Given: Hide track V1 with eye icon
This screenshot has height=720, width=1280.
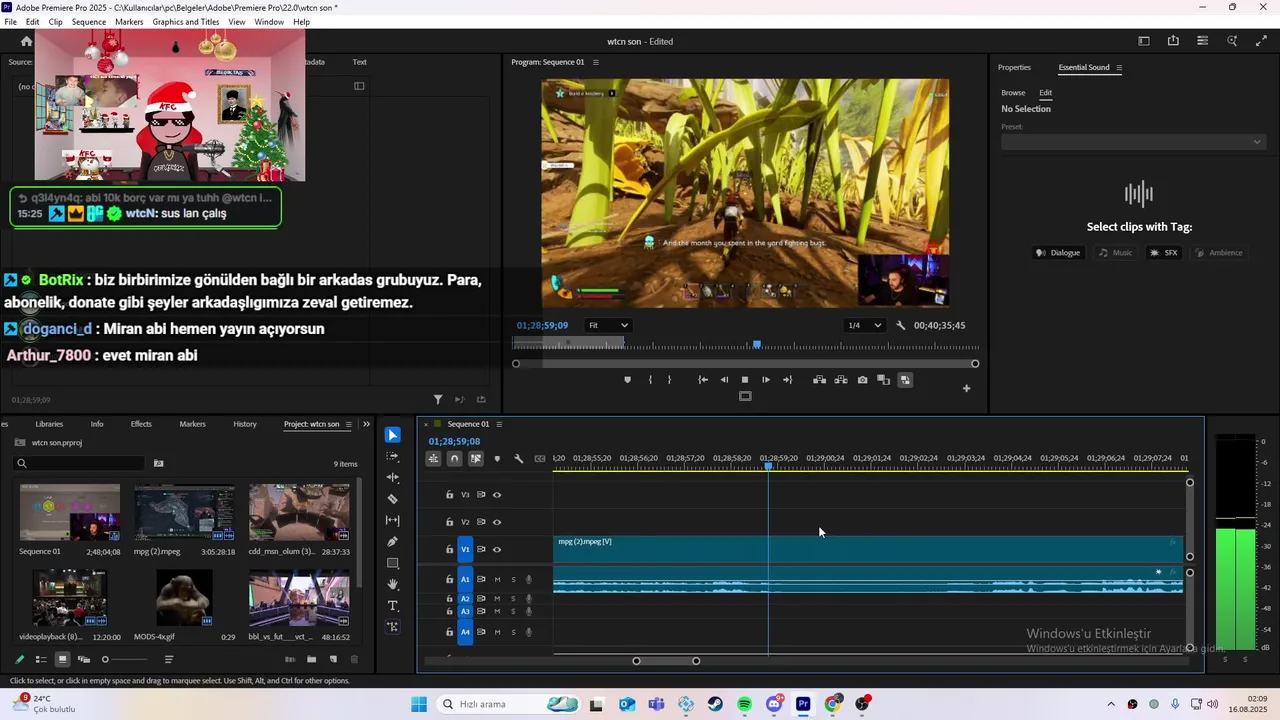Looking at the screenshot, I should (x=497, y=549).
